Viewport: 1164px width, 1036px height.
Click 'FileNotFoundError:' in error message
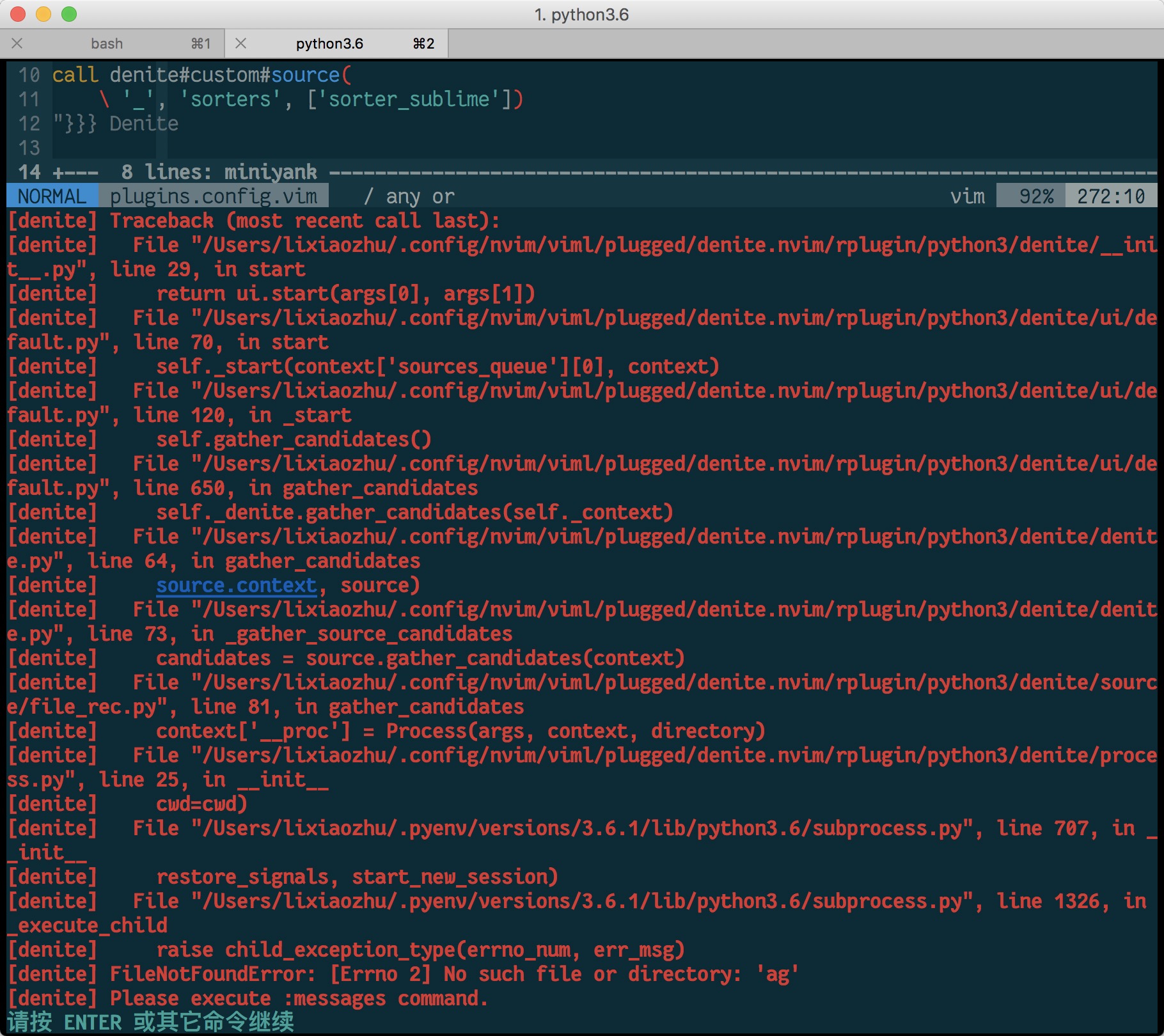point(213,975)
